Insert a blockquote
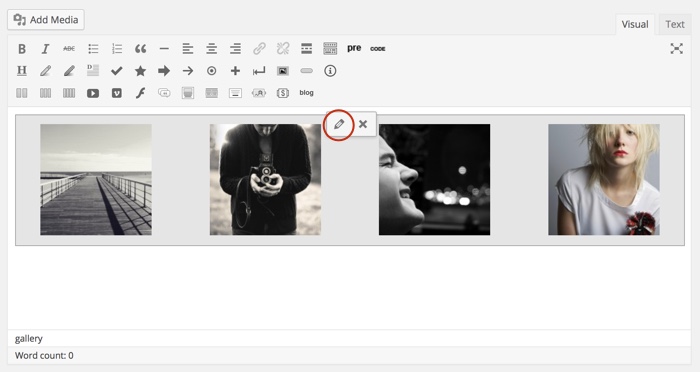 [140, 49]
